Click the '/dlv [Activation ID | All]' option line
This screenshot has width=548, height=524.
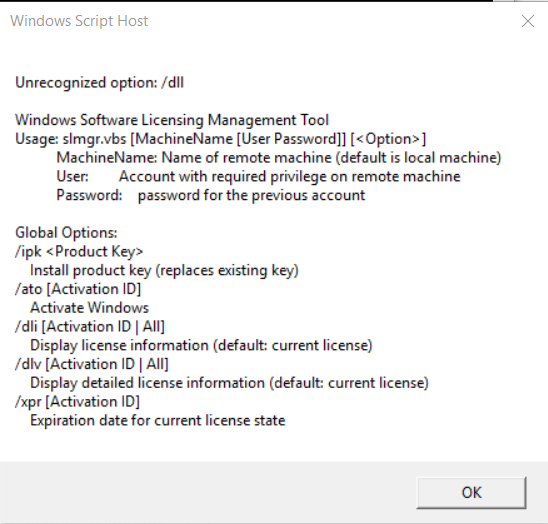click(92, 364)
